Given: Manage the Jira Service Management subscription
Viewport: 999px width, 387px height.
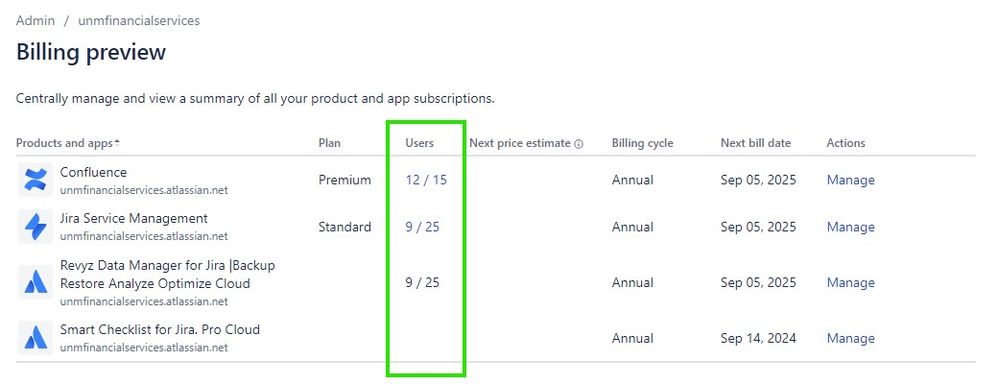Looking at the screenshot, I should coord(851,226).
